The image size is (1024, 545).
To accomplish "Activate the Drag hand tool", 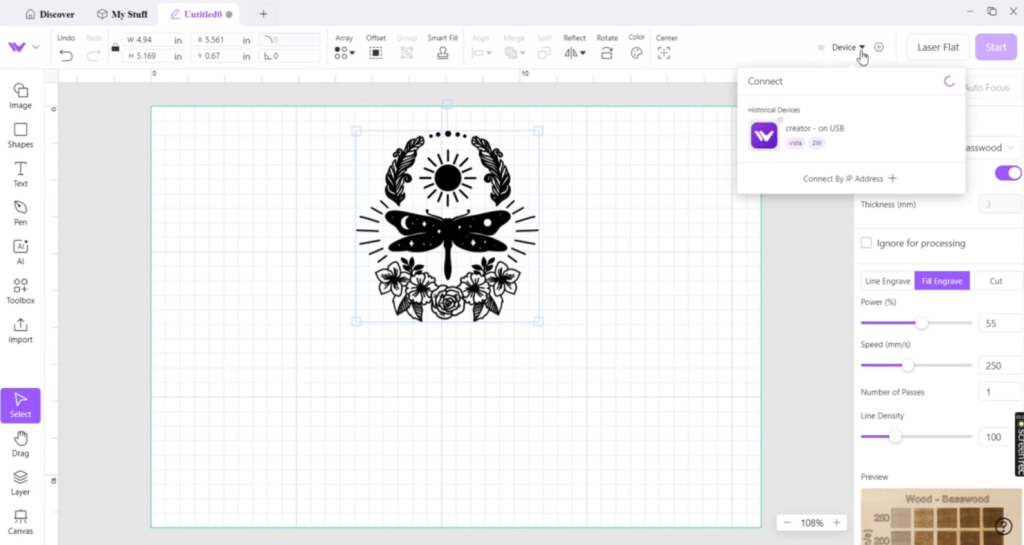I will coord(20,443).
